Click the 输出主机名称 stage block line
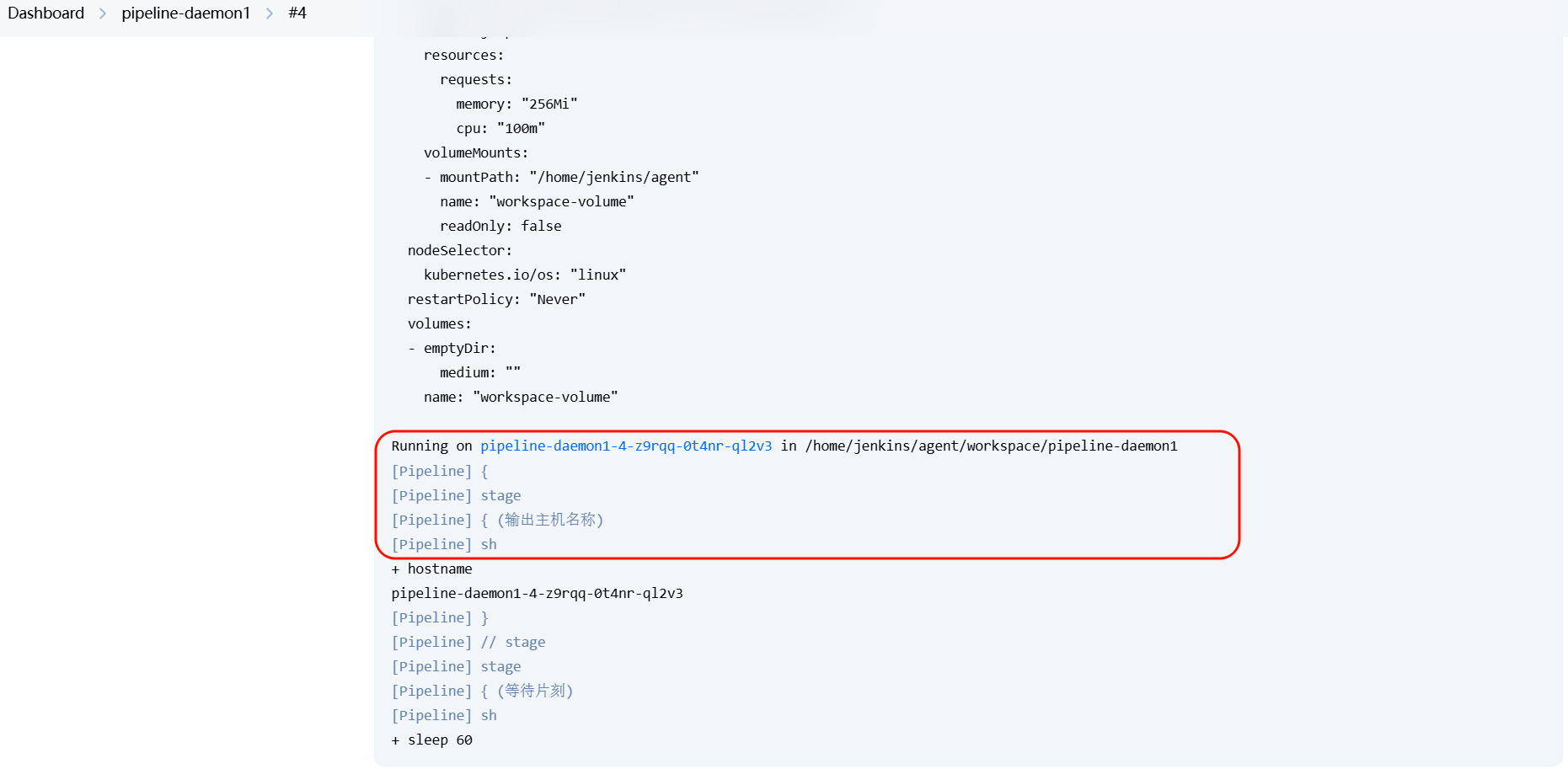This screenshot has width=1568, height=769. tap(497, 521)
